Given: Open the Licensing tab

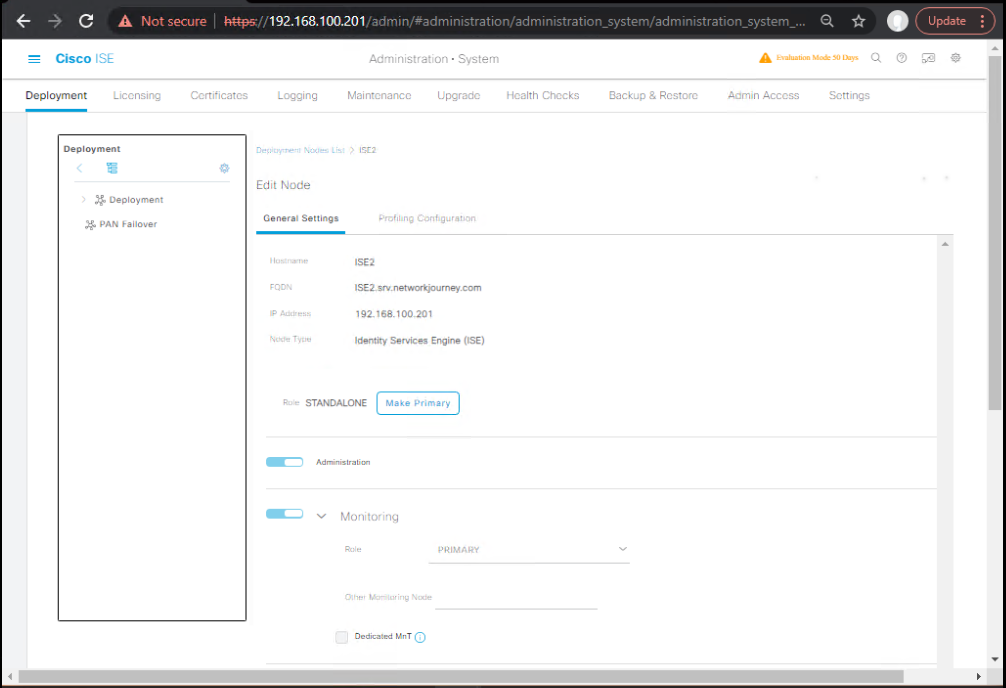Looking at the screenshot, I should [x=137, y=96].
